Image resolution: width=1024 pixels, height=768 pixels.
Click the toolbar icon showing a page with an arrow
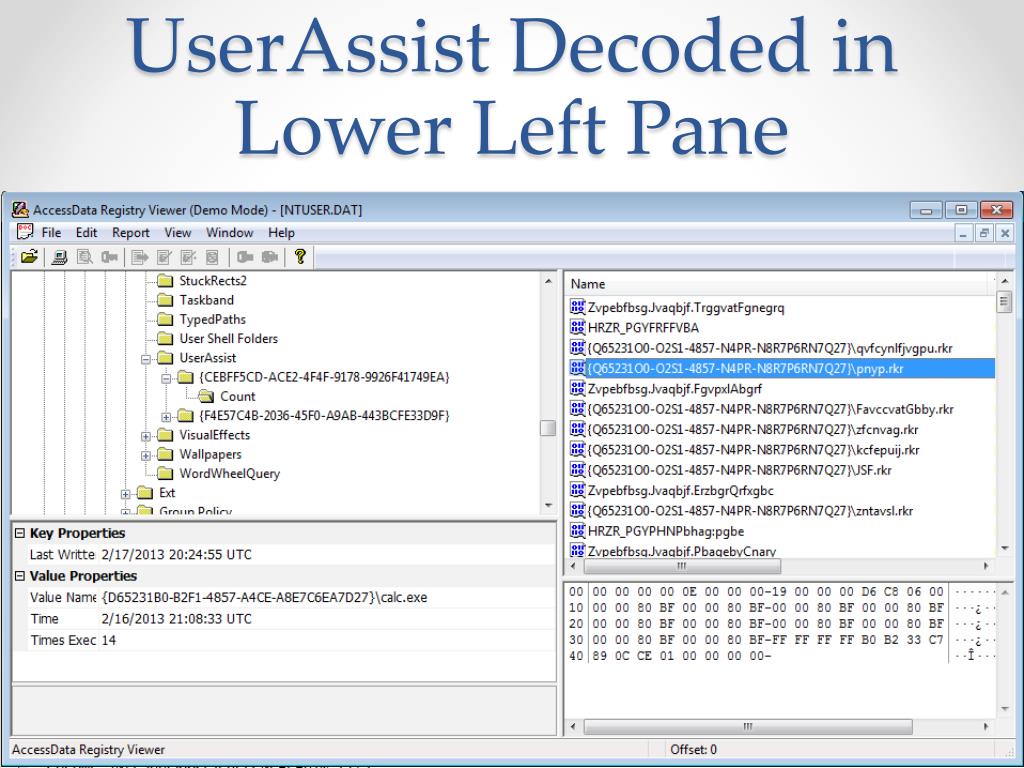[139, 257]
